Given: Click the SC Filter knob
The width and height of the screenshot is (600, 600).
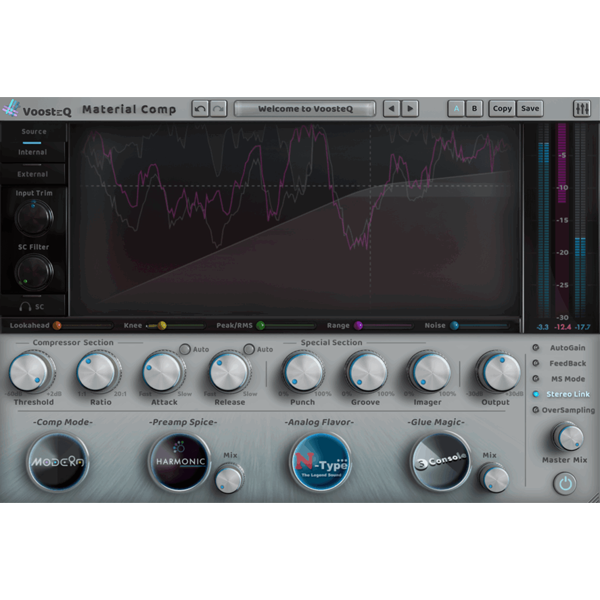Looking at the screenshot, I should click(x=34, y=272).
